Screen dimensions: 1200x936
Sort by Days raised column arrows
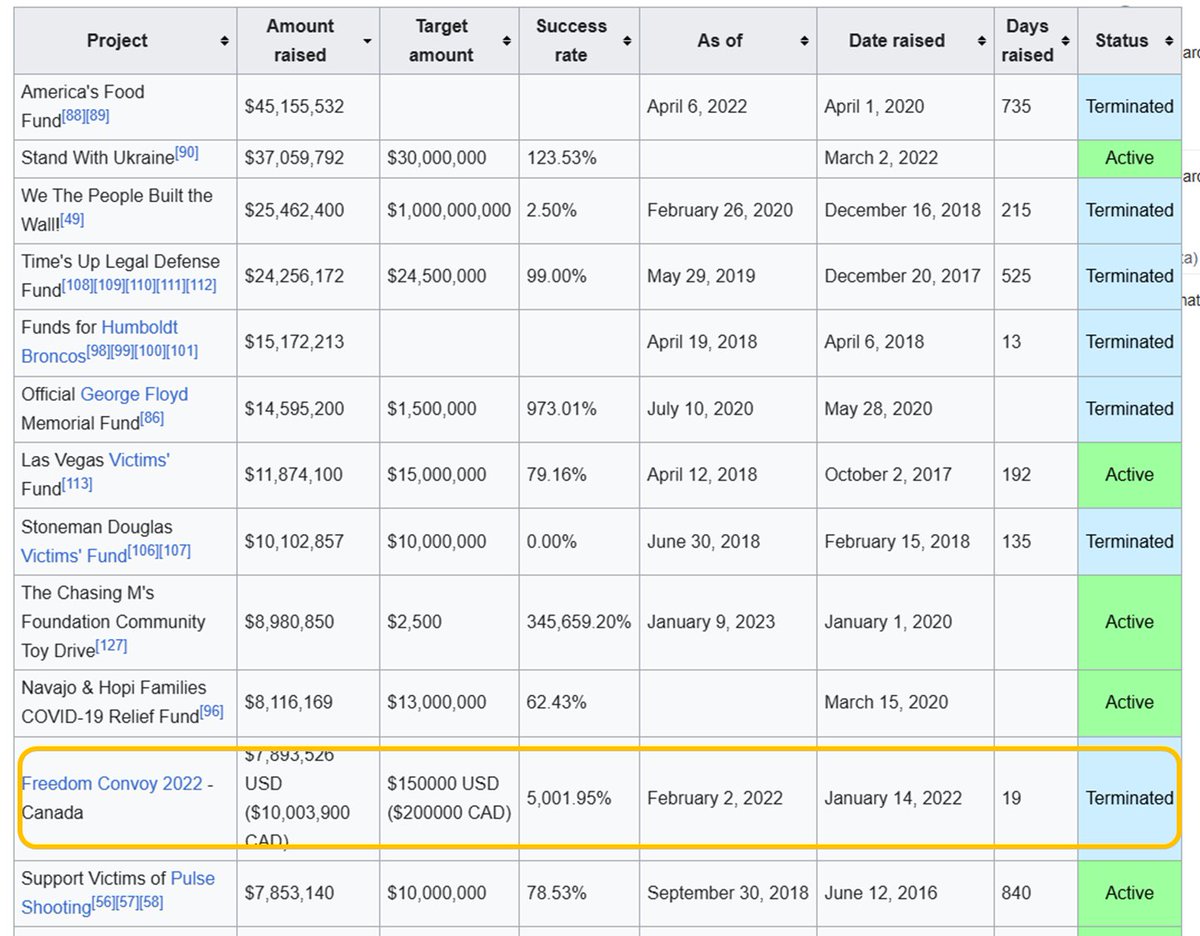click(x=1066, y=41)
